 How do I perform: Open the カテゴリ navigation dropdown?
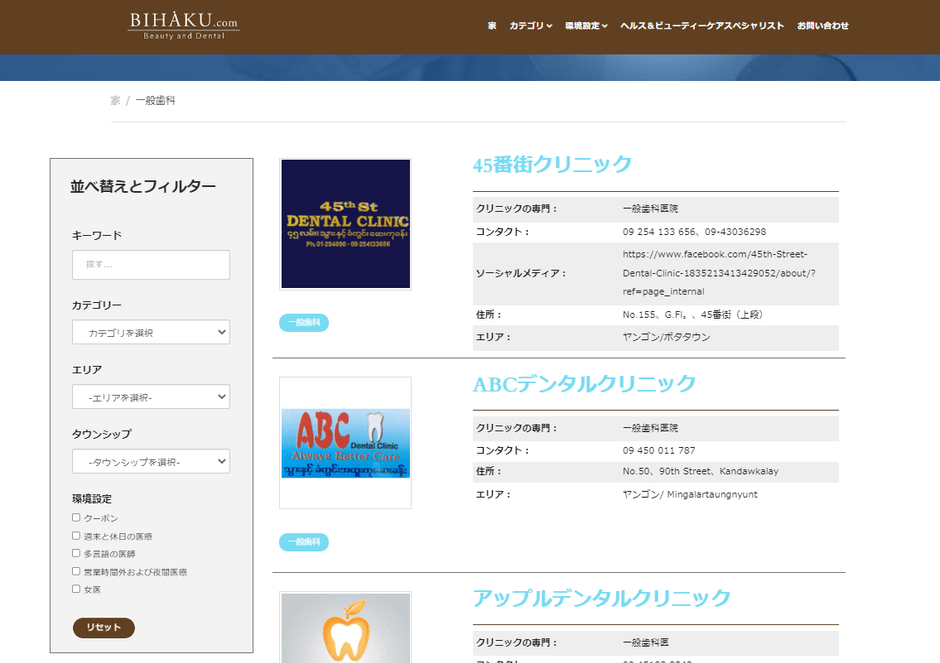click(x=528, y=26)
